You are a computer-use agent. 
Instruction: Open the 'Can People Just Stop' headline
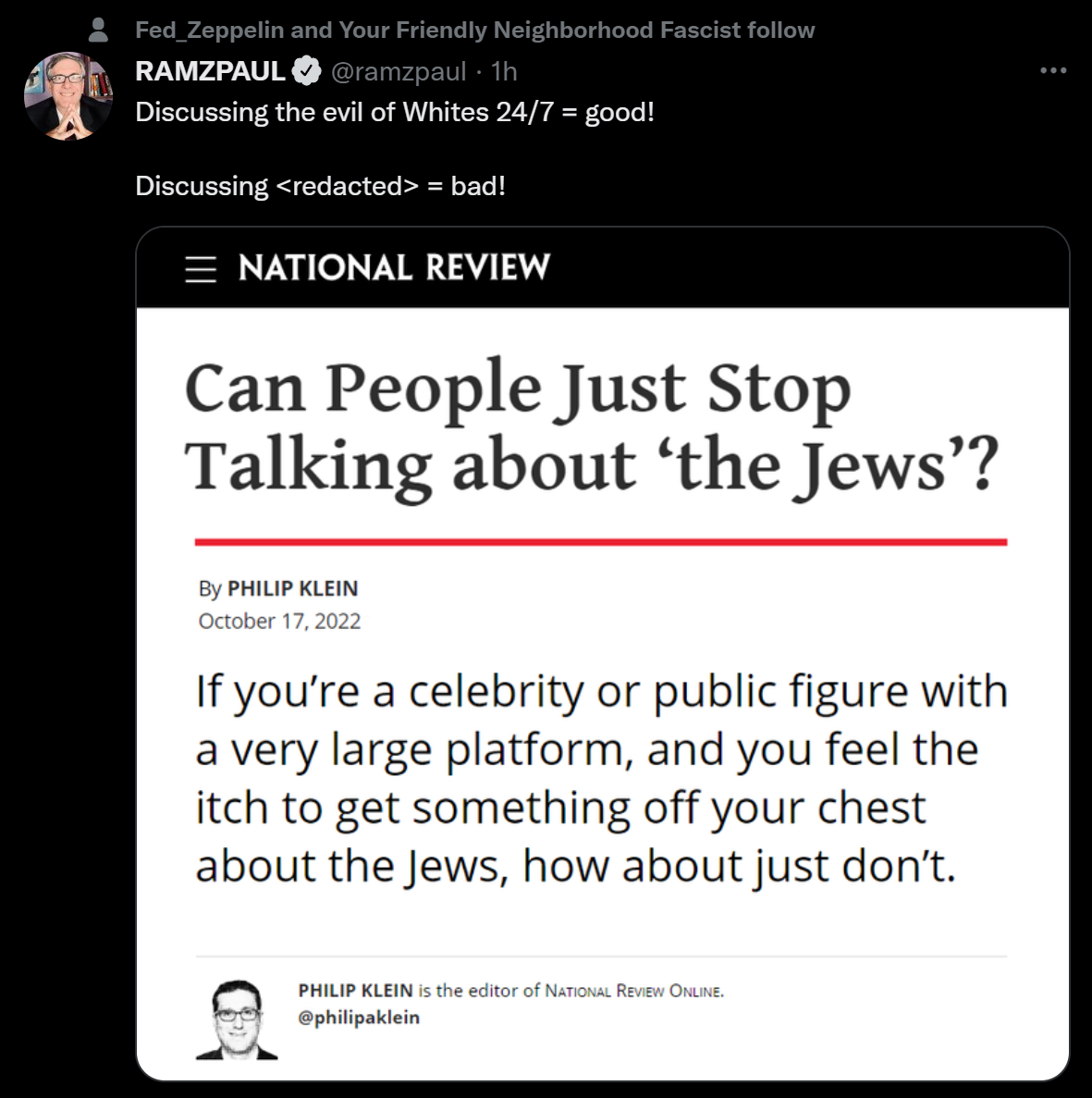591,426
